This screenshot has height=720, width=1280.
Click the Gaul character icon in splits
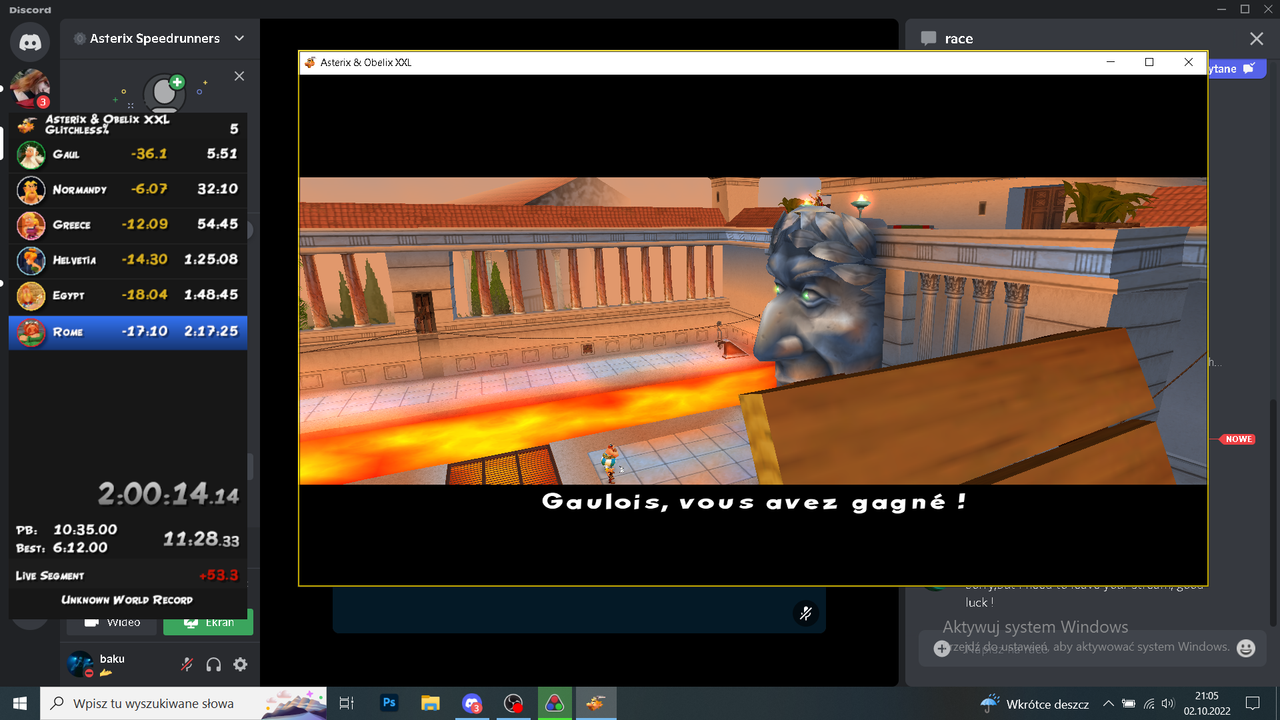tap(31, 155)
